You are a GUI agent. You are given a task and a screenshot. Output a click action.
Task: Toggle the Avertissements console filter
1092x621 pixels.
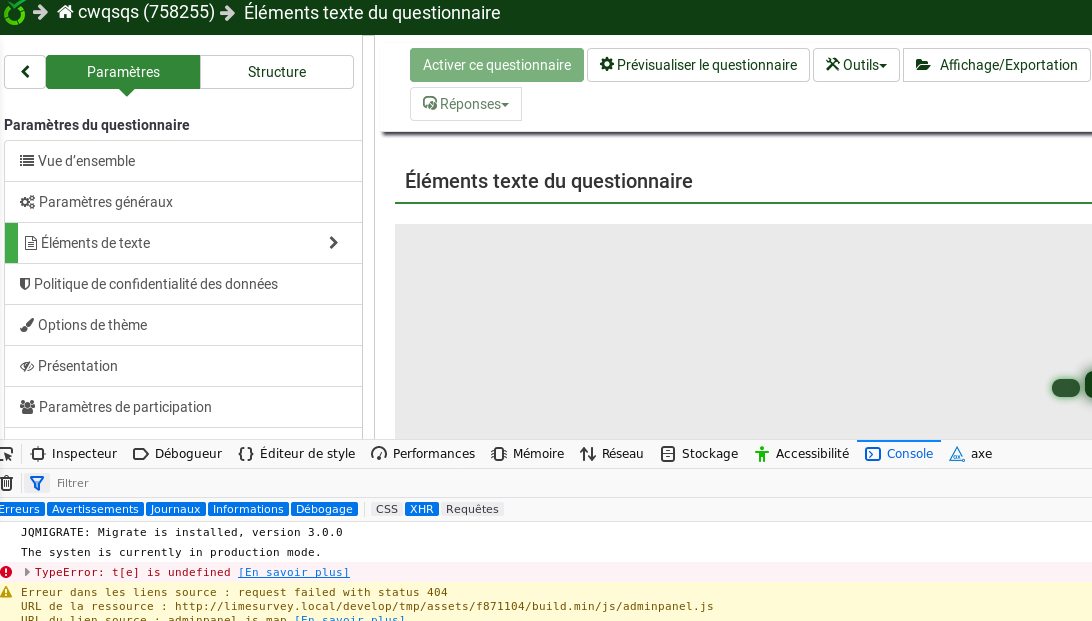point(95,509)
